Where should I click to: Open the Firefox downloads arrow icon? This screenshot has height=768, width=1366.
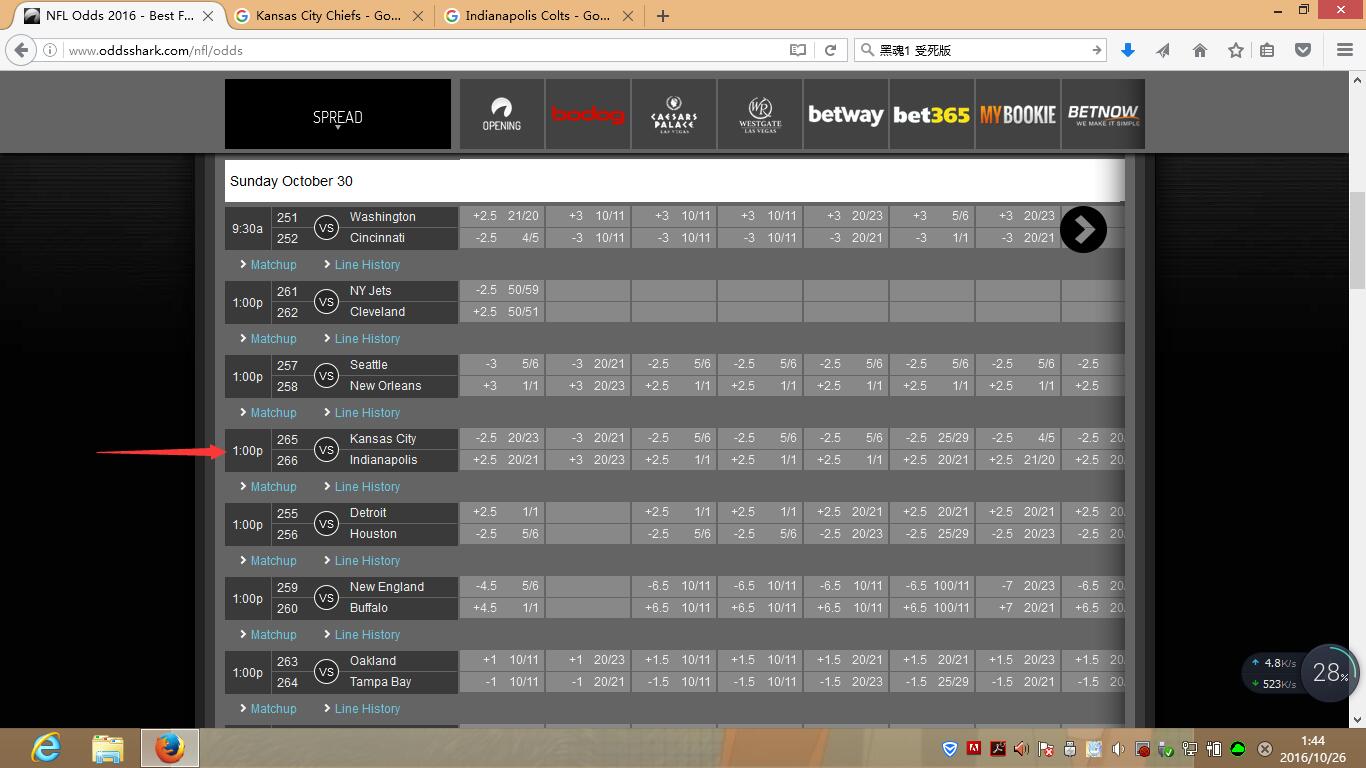click(1128, 50)
